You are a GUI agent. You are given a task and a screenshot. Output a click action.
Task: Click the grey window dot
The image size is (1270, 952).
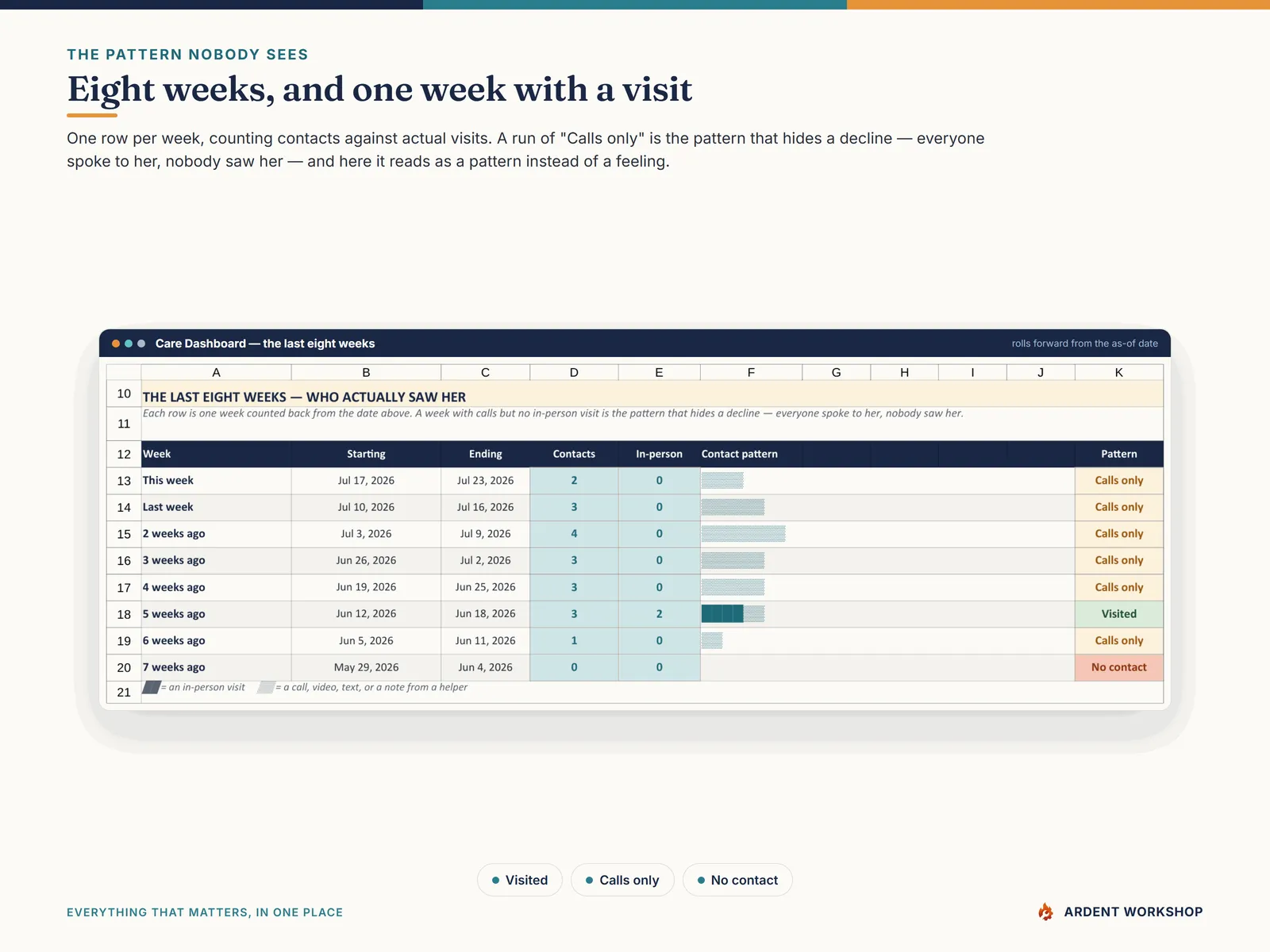141,344
